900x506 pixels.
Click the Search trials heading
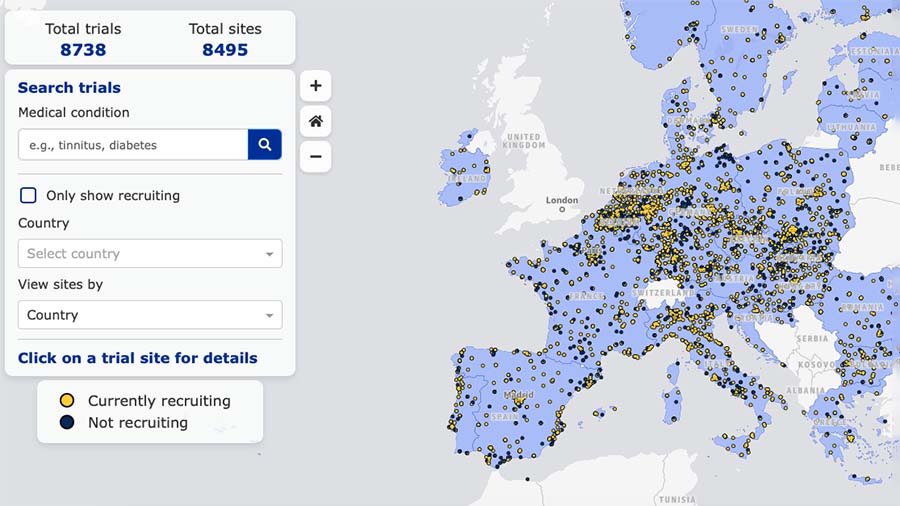point(69,88)
